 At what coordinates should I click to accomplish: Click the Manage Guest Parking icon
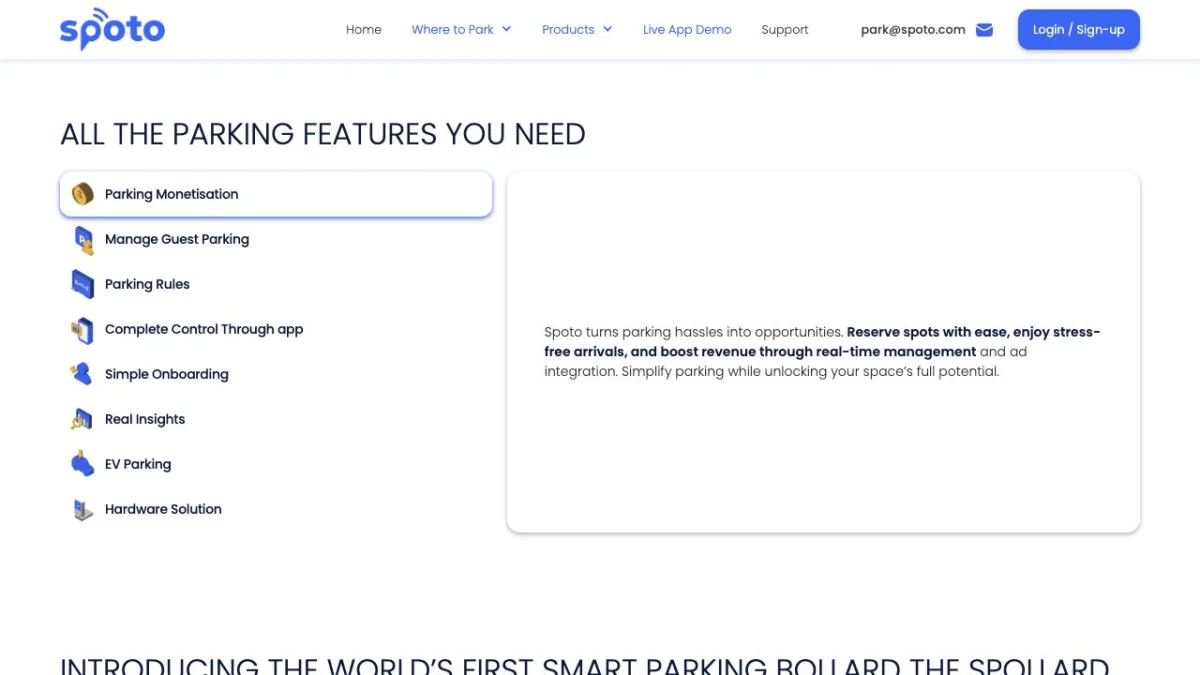pos(83,240)
